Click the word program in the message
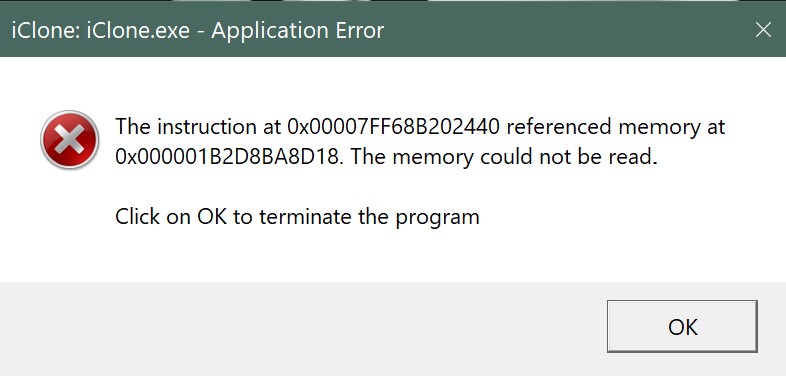The height and width of the screenshot is (376, 786). pyautogui.click(x=438, y=218)
